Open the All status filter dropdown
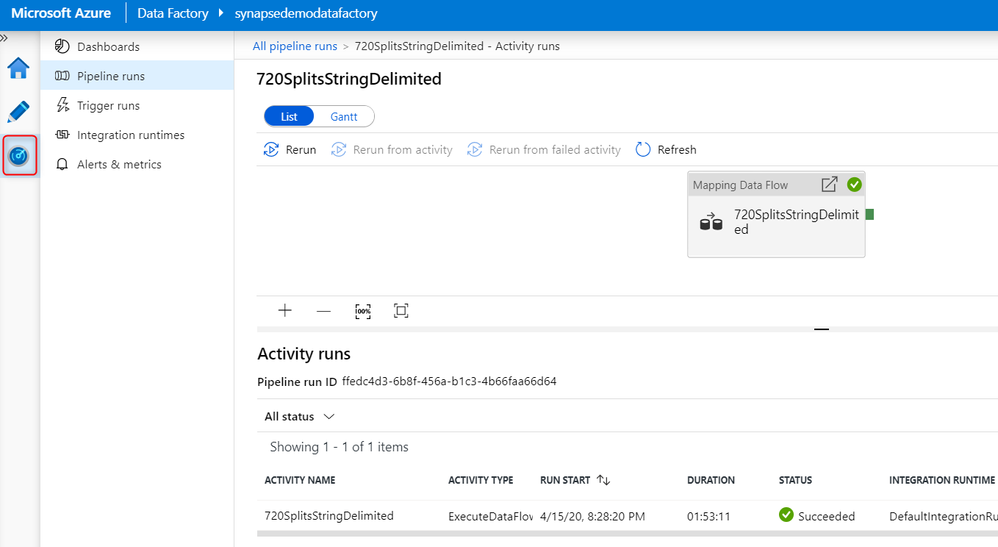Screen dimensions: 998x547 pos(299,416)
